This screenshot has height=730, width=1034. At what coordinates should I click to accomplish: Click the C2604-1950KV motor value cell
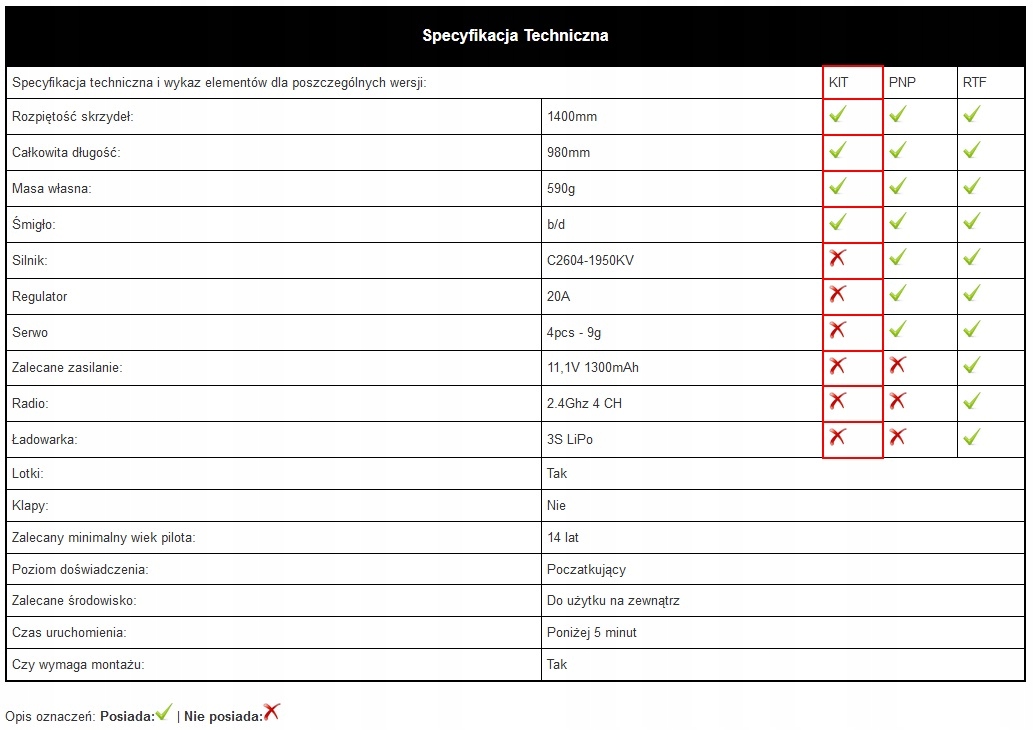click(591, 260)
